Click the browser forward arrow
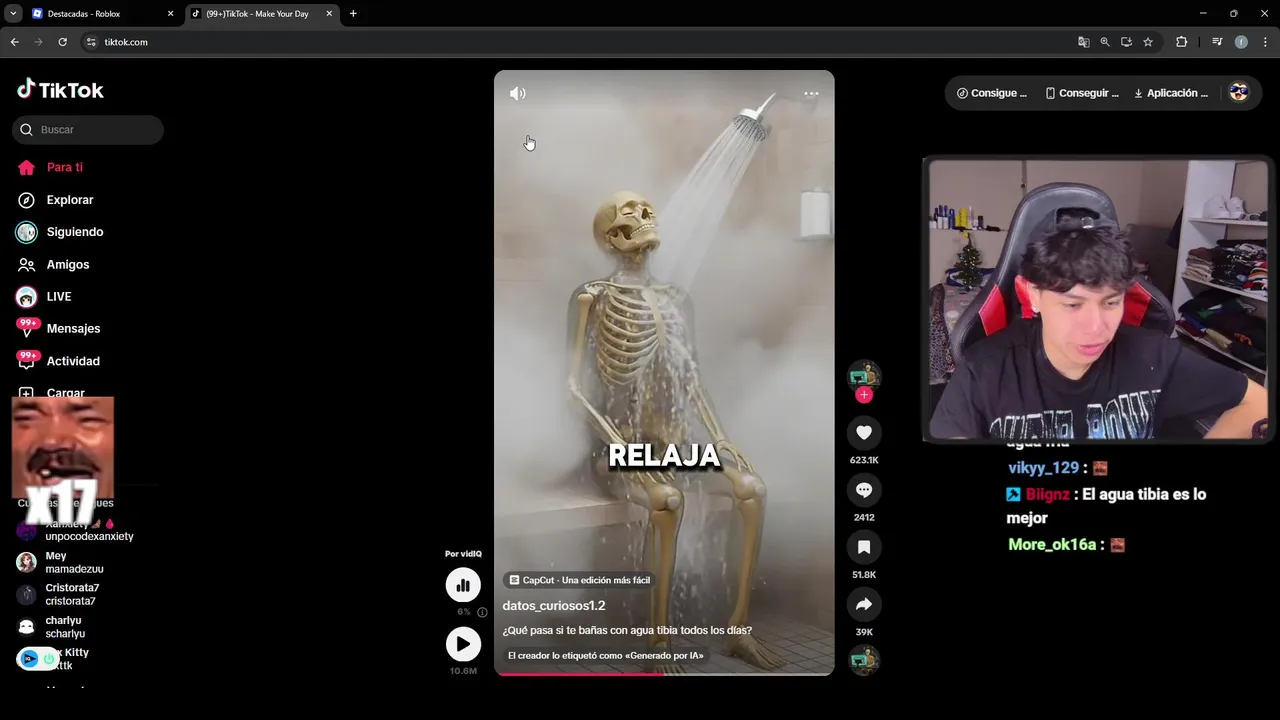1280x720 pixels. tap(38, 42)
